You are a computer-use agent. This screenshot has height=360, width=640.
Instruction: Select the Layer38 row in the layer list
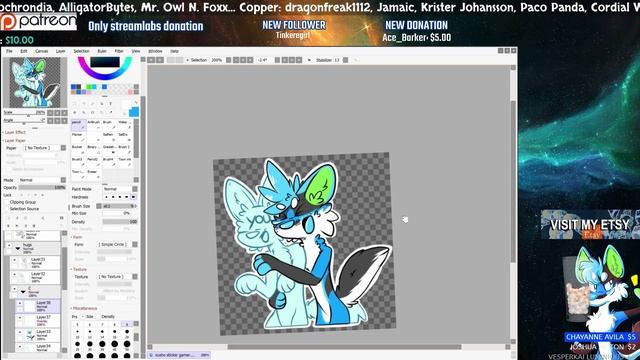click(x=38, y=306)
